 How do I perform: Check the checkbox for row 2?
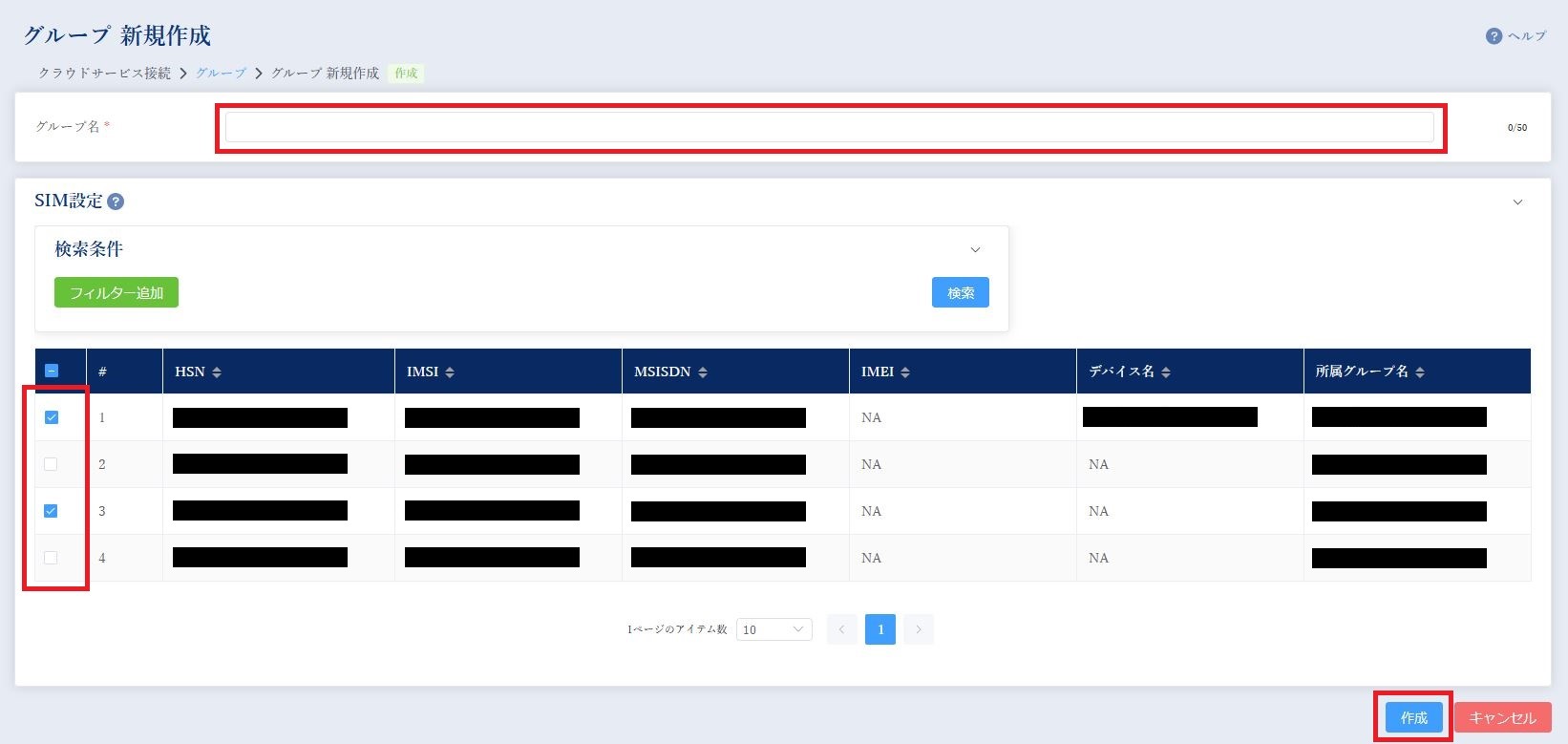pos(52,464)
